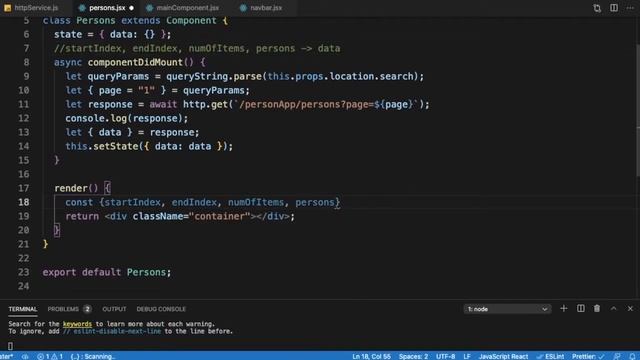Screen dimensions: 640x360
Task: Open changes compare icon in editor title
Action: [597, 8]
